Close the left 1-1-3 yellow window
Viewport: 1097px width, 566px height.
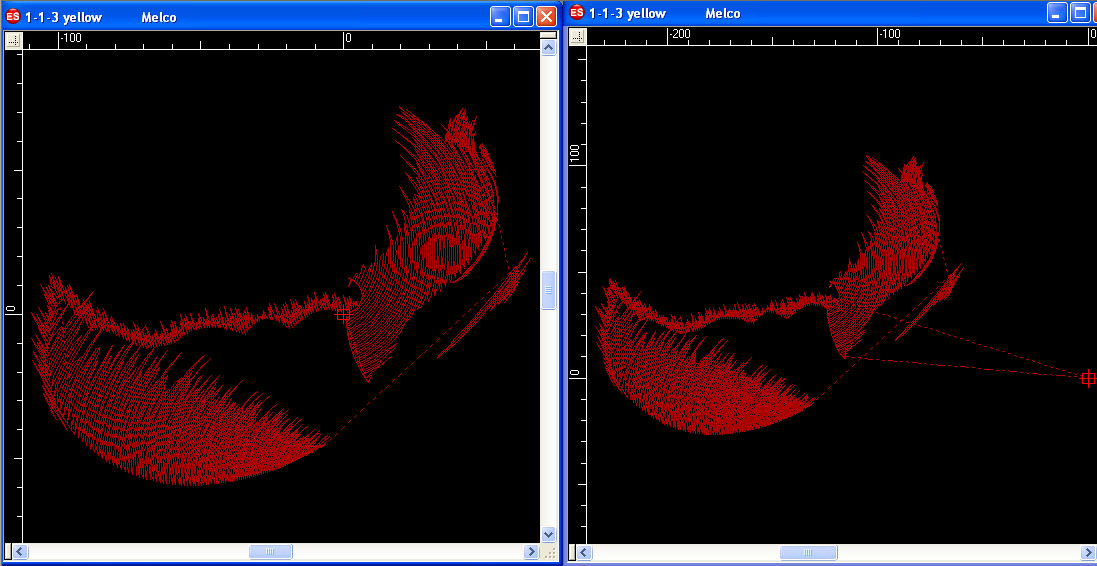546,17
